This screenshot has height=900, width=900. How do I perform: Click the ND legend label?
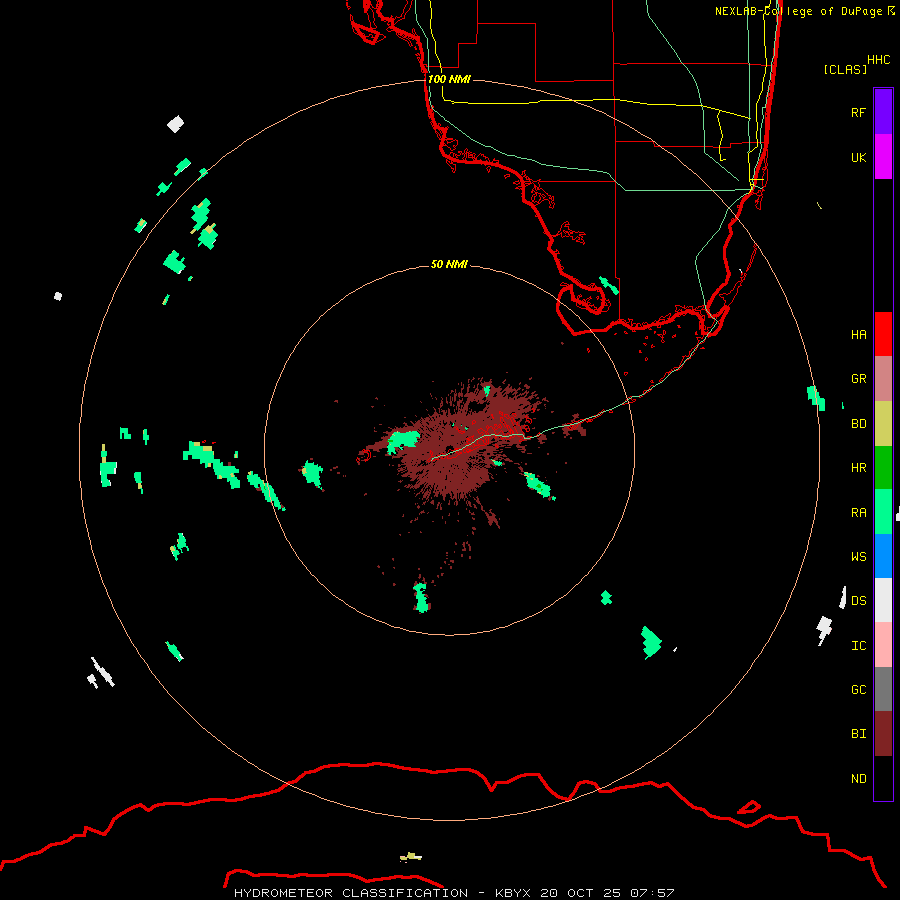(858, 779)
